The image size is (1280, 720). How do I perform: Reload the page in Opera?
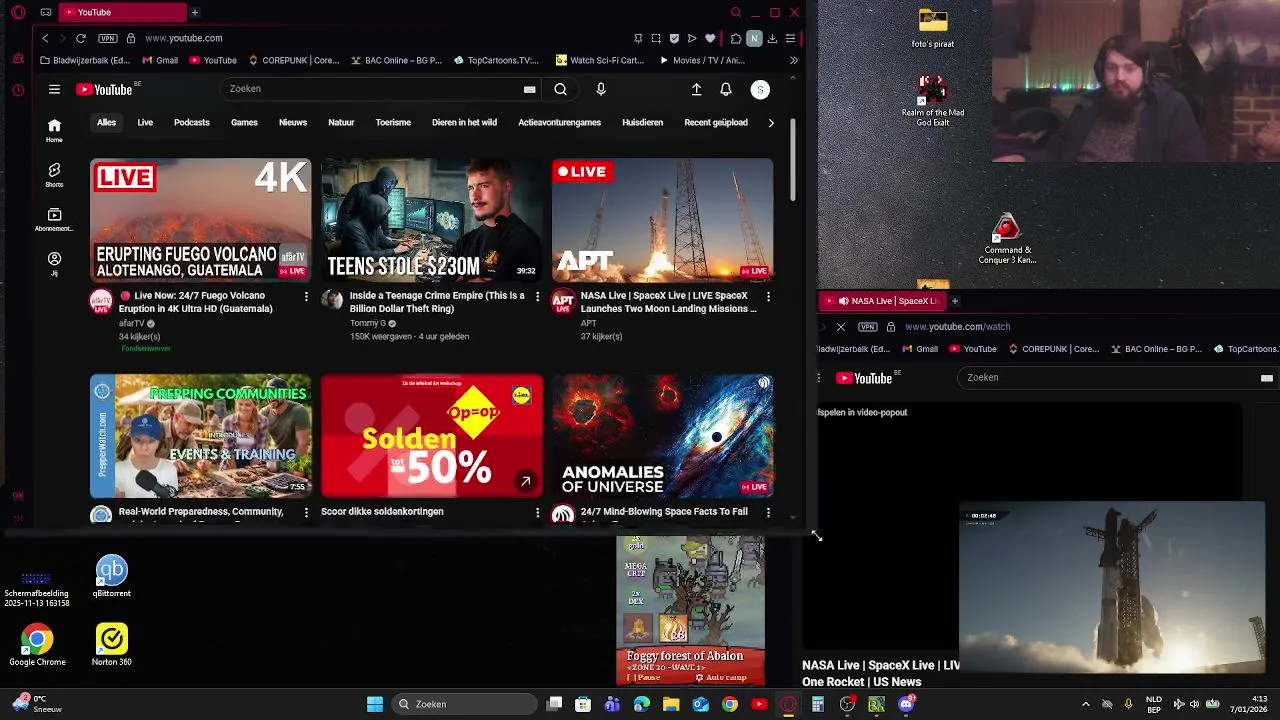(81, 38)
